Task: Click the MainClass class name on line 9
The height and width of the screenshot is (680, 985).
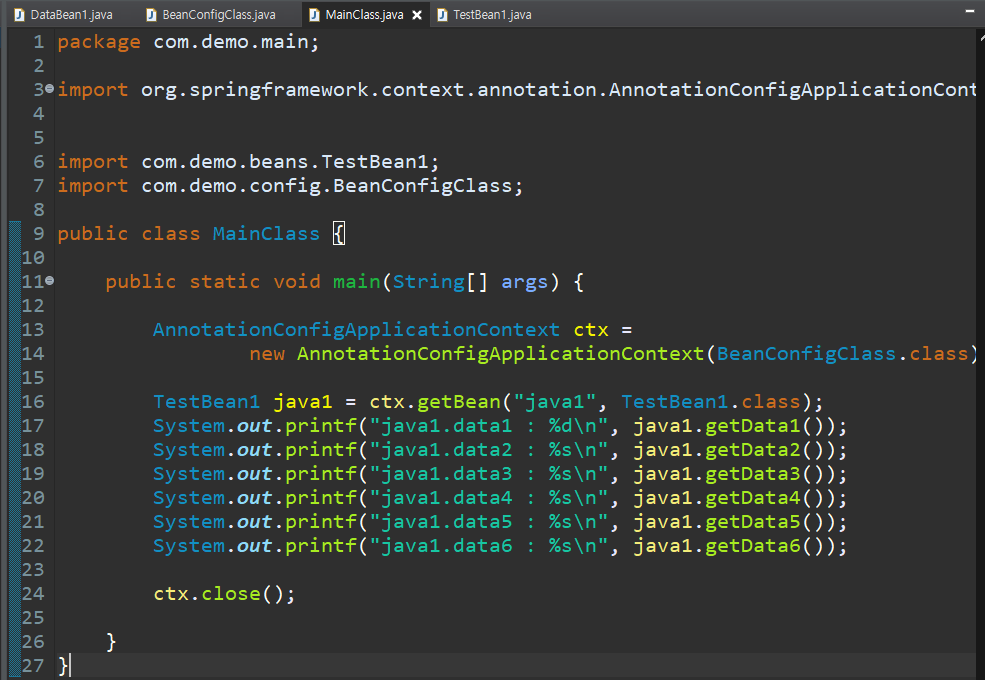Action: (x=266, y=234)
